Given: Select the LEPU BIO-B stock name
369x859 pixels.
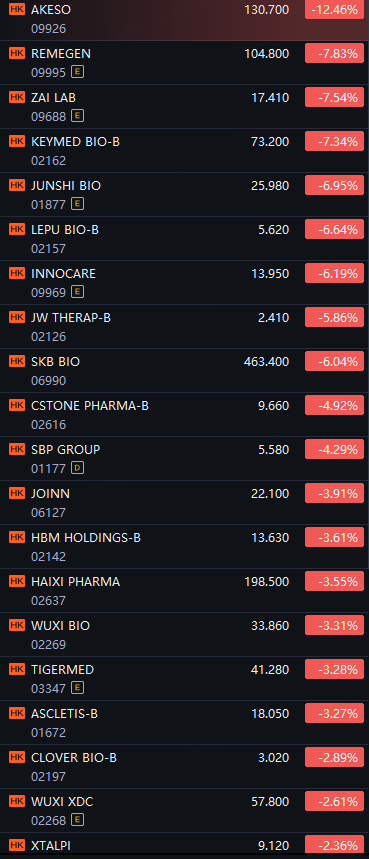Looking at the screenshot, I should tap(65, 230).
